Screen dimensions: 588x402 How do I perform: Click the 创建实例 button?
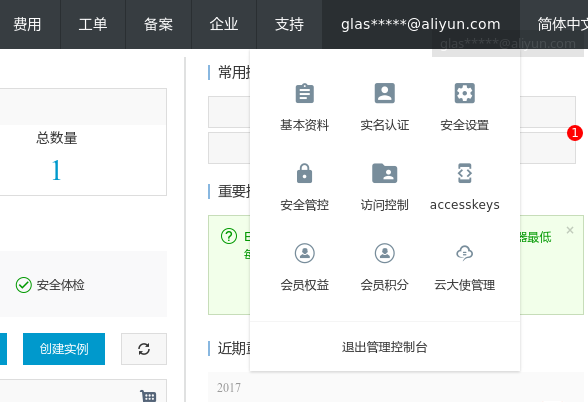(x=64, y=349)
